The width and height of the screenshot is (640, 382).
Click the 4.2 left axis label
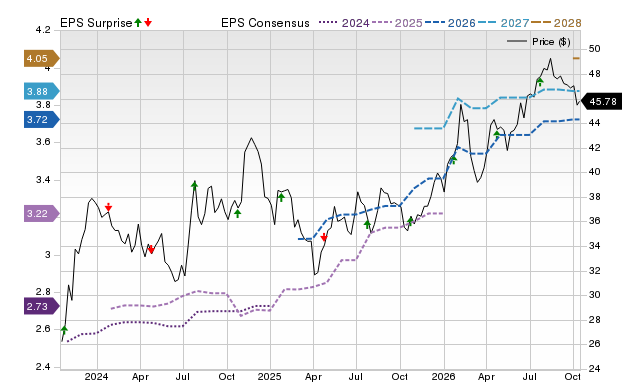point(43,30)
